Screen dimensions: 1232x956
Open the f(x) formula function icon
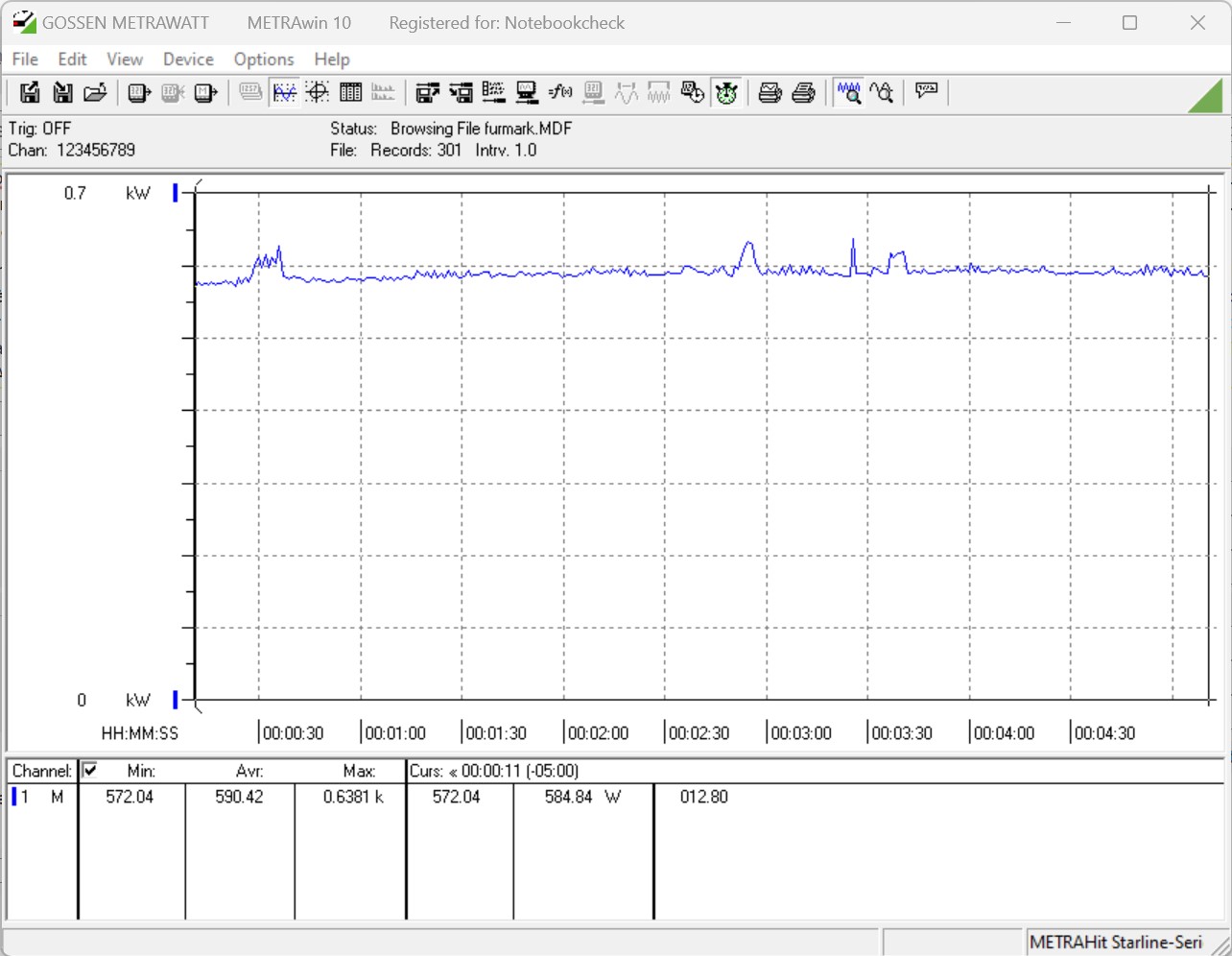(x=560, y=92)
